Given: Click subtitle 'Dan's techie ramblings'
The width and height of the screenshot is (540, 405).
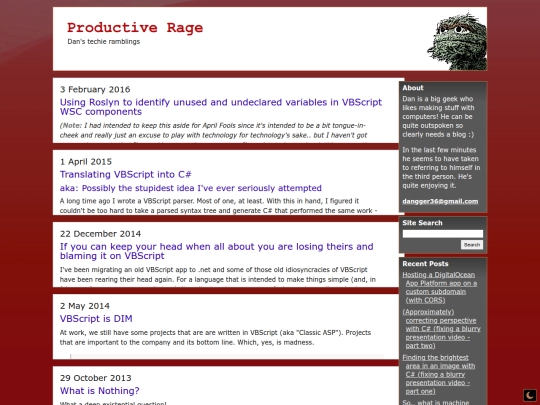Looking at the screenshot, I should pyautogui.click(x=104, y=42).
